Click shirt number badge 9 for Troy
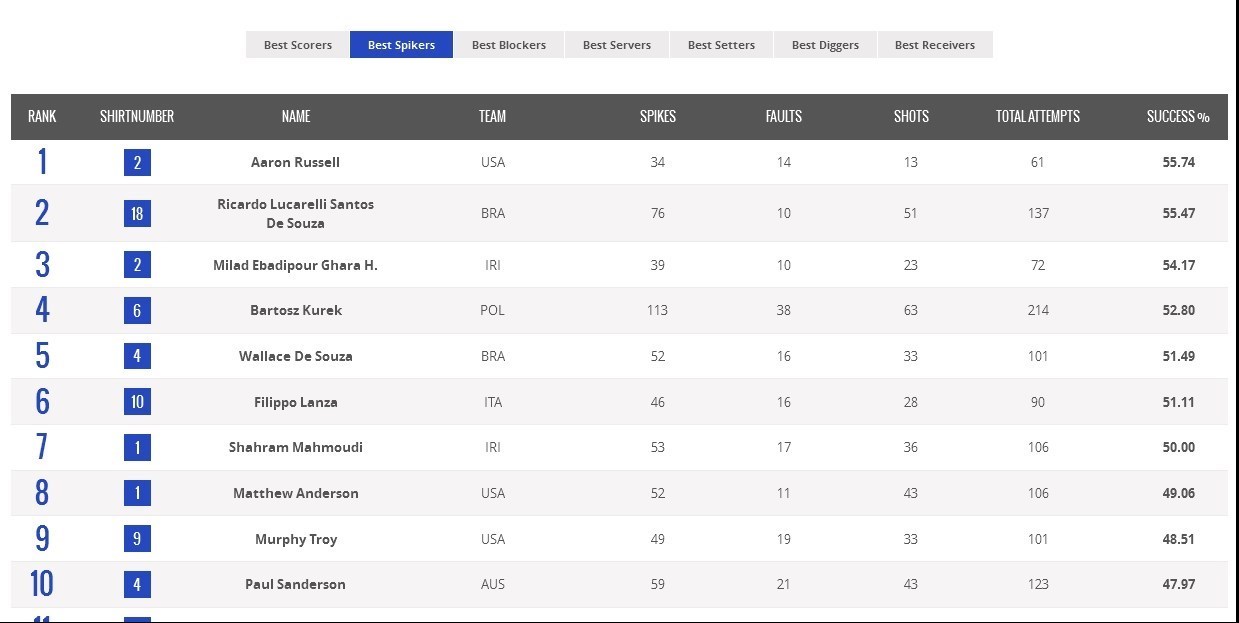The width and height of the screenshot is (1239, 623). point(137,539)
